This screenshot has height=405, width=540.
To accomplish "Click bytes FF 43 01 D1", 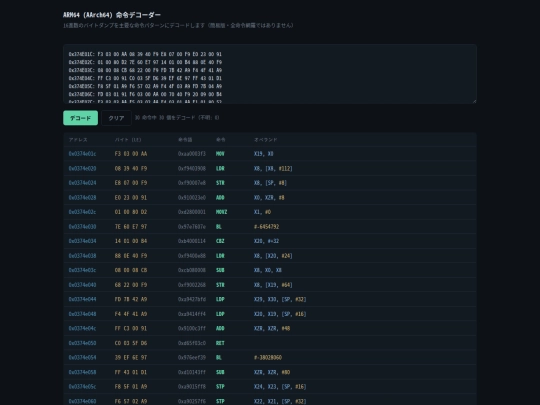I will click(131, 372).
